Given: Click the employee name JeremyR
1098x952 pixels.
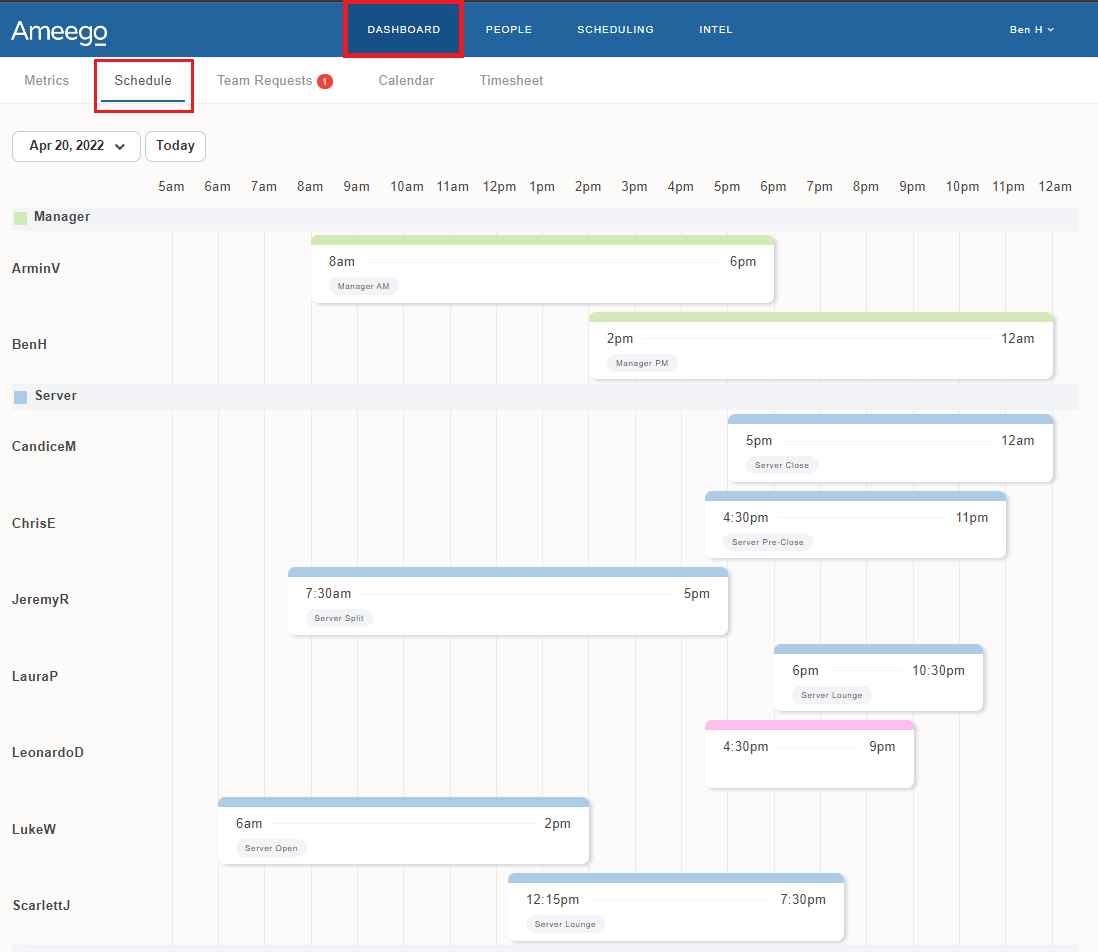Looking at the screenshot, I should point(40,599).
